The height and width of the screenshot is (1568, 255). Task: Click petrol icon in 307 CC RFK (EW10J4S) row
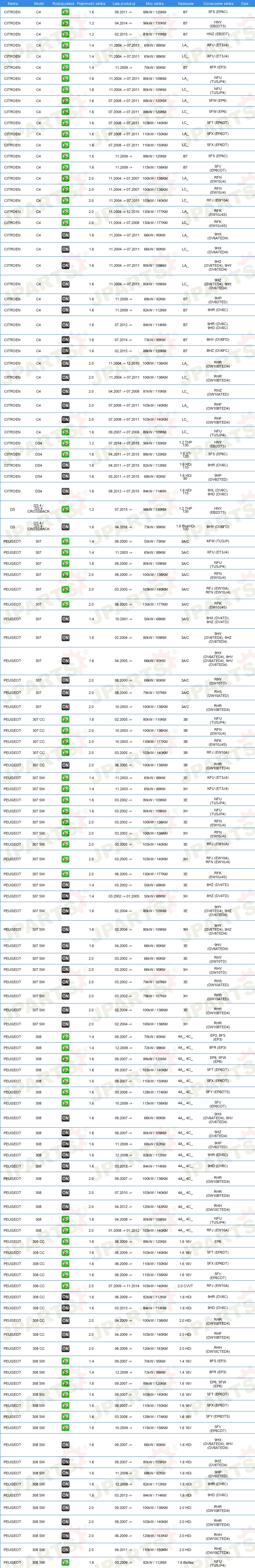click(x=65, y=741)
